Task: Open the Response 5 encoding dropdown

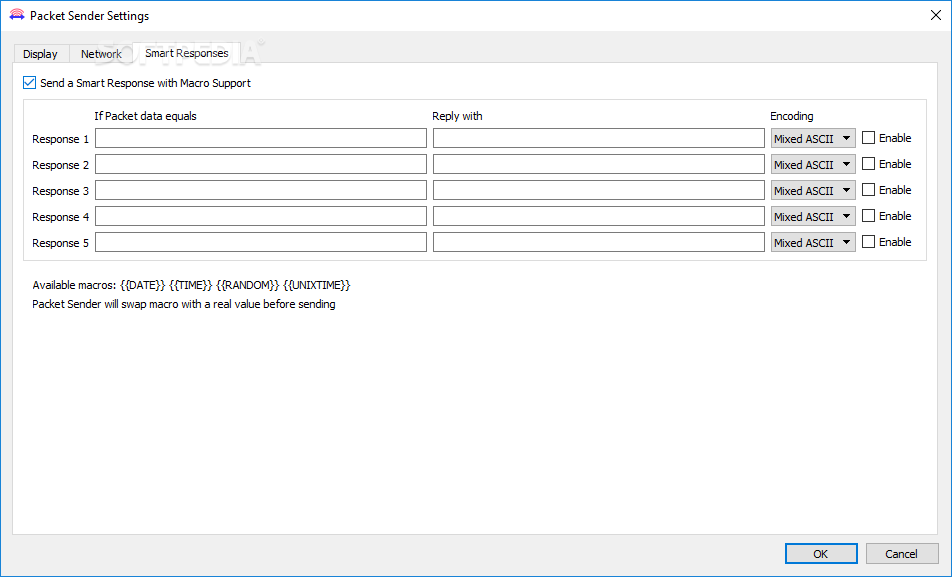Action: pos(813,242)
